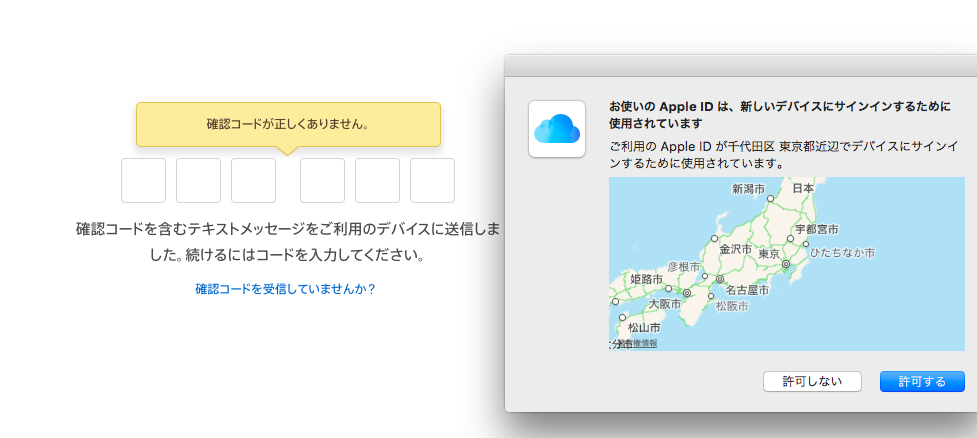Click the 姫路市 label on the map

coord(646,279)
